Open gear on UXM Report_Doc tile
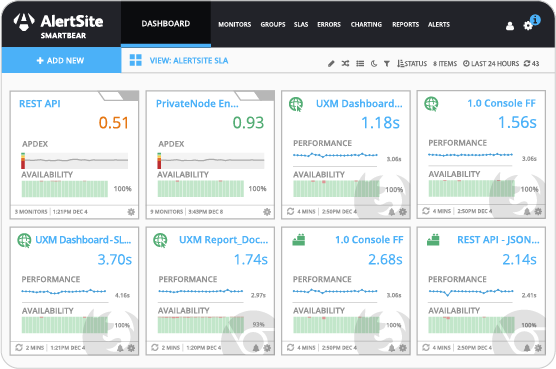The image size is (556, 369). click(x=267, y=348)
